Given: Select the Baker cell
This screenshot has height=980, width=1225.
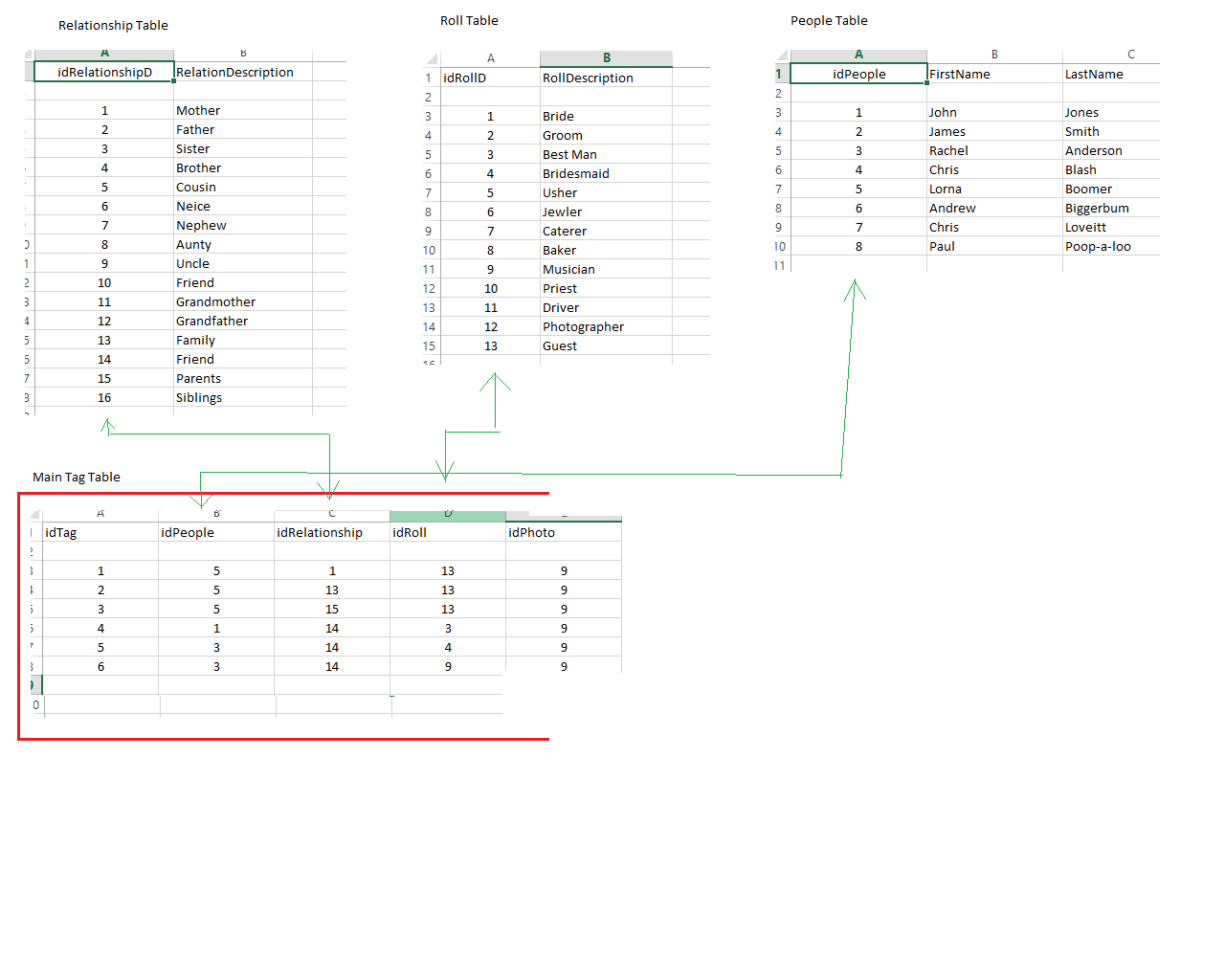Looking at the screenshot, I should click(x=606, y=250).
